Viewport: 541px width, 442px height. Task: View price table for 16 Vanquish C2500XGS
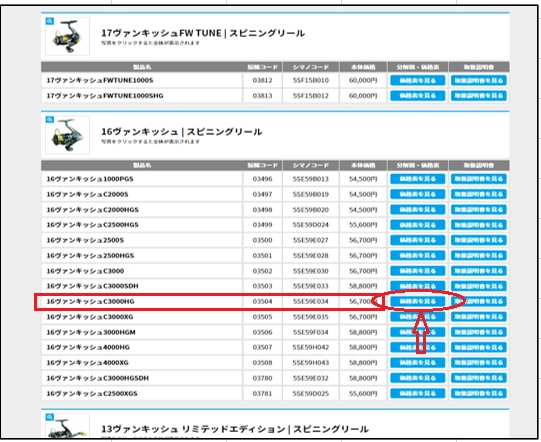tap(417, 393)
